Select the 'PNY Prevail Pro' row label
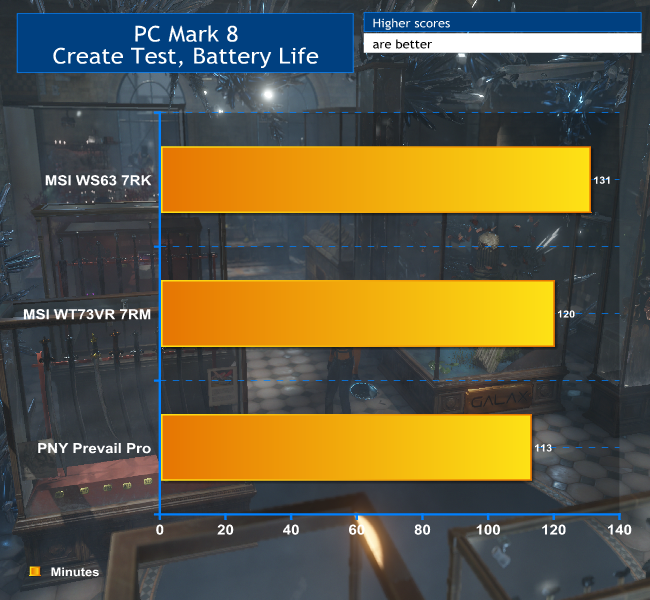The width and height of the screenshot is (650, 600). click(x=94, y=448)
